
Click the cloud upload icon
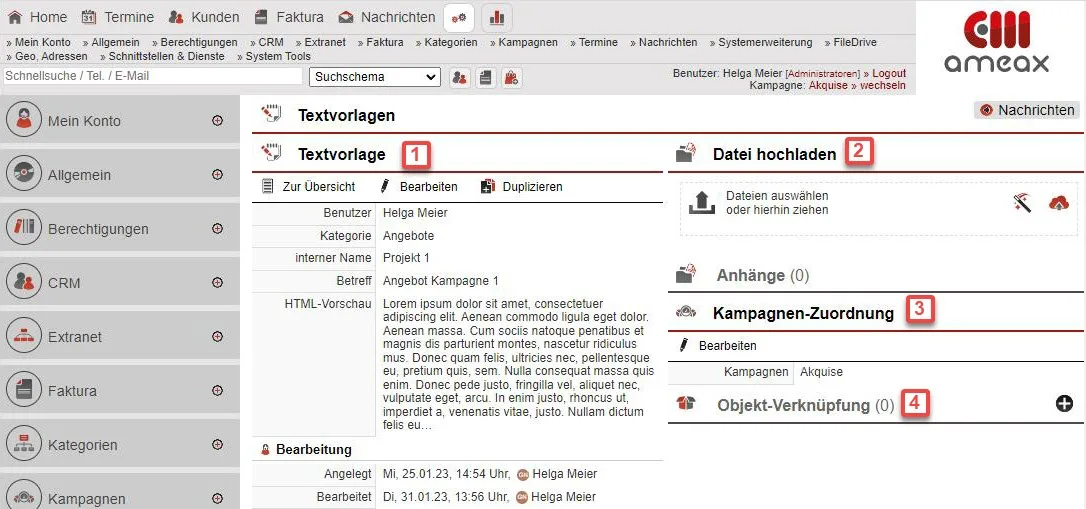coord(1058,203)
